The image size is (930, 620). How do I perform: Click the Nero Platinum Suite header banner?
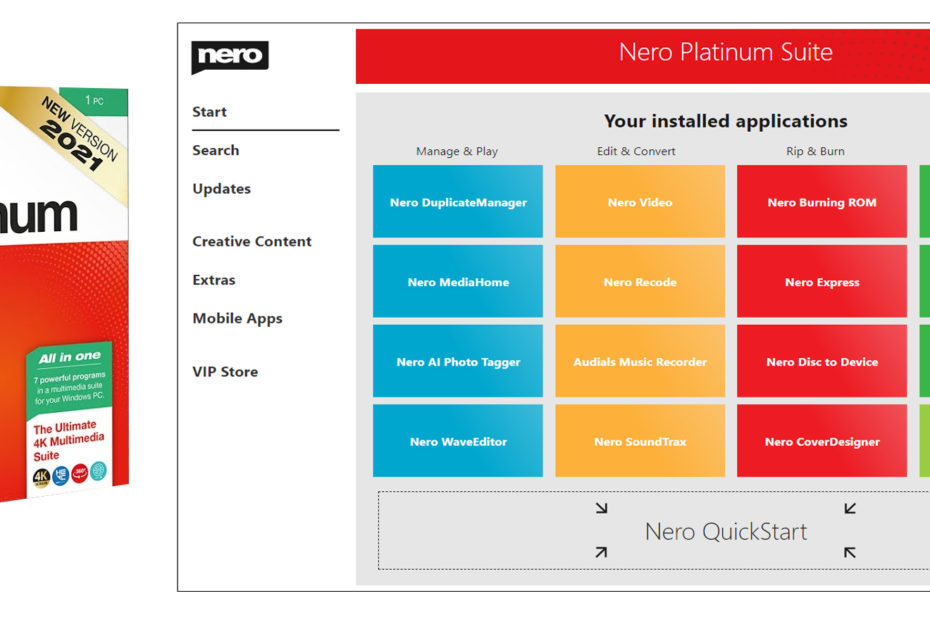click(643, 56)
